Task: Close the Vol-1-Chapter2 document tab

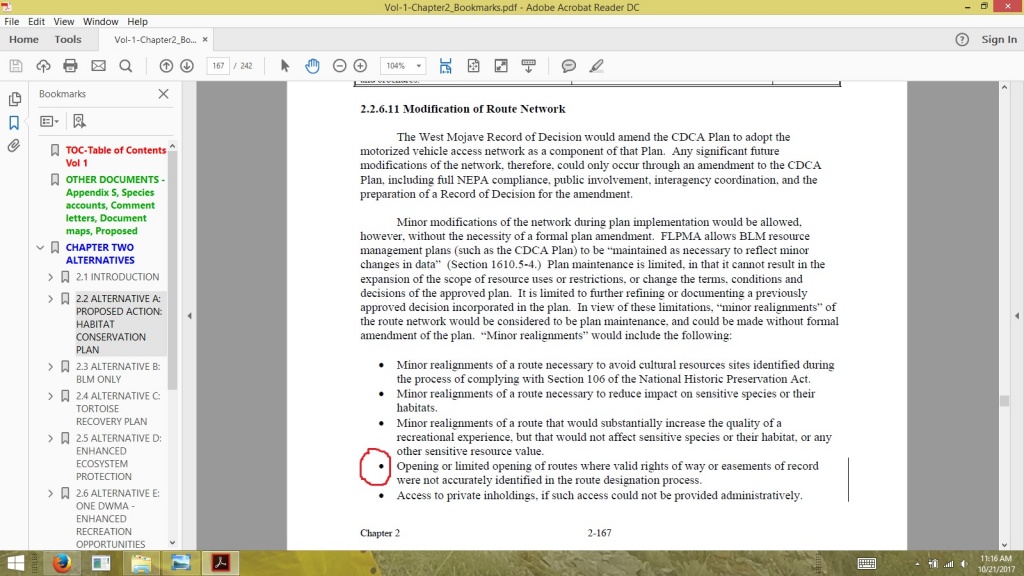Action: [x=205, y=39]
